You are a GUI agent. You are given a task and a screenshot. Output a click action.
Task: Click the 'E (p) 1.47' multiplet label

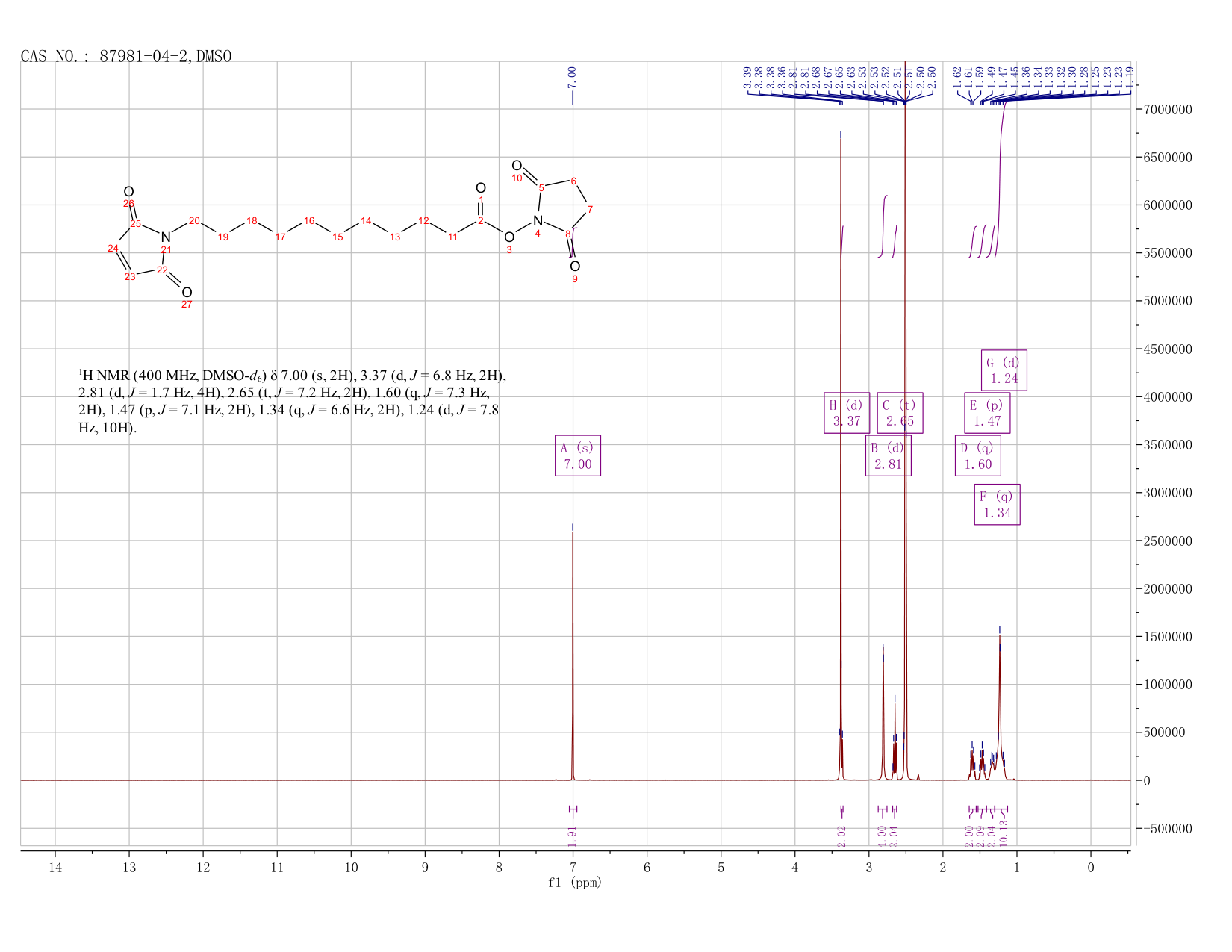[987, 413]
